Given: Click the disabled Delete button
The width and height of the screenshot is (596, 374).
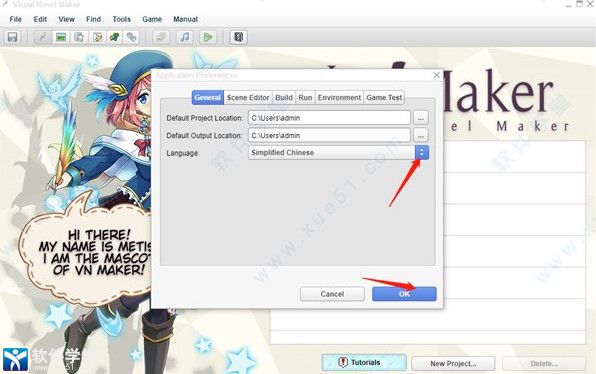Looking at the screenshot, I should pyautogui.click(x=544, y=364).
